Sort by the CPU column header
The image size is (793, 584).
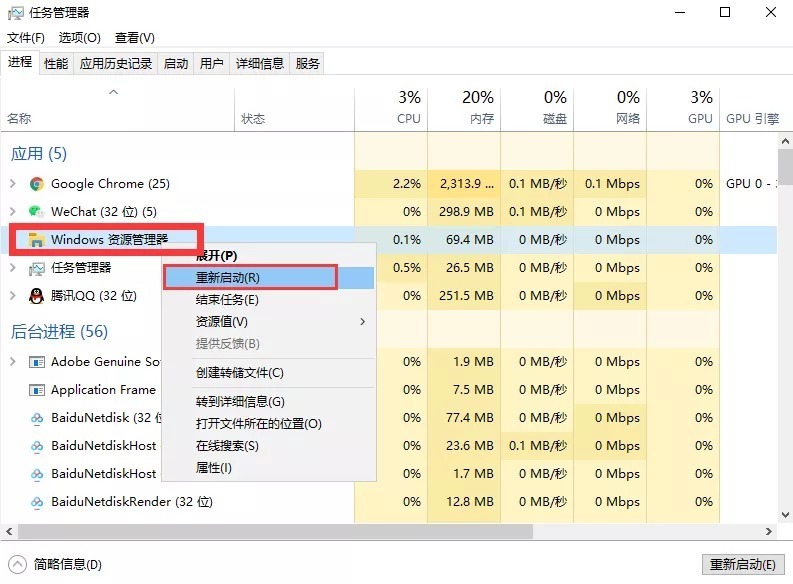coord(391,110)
